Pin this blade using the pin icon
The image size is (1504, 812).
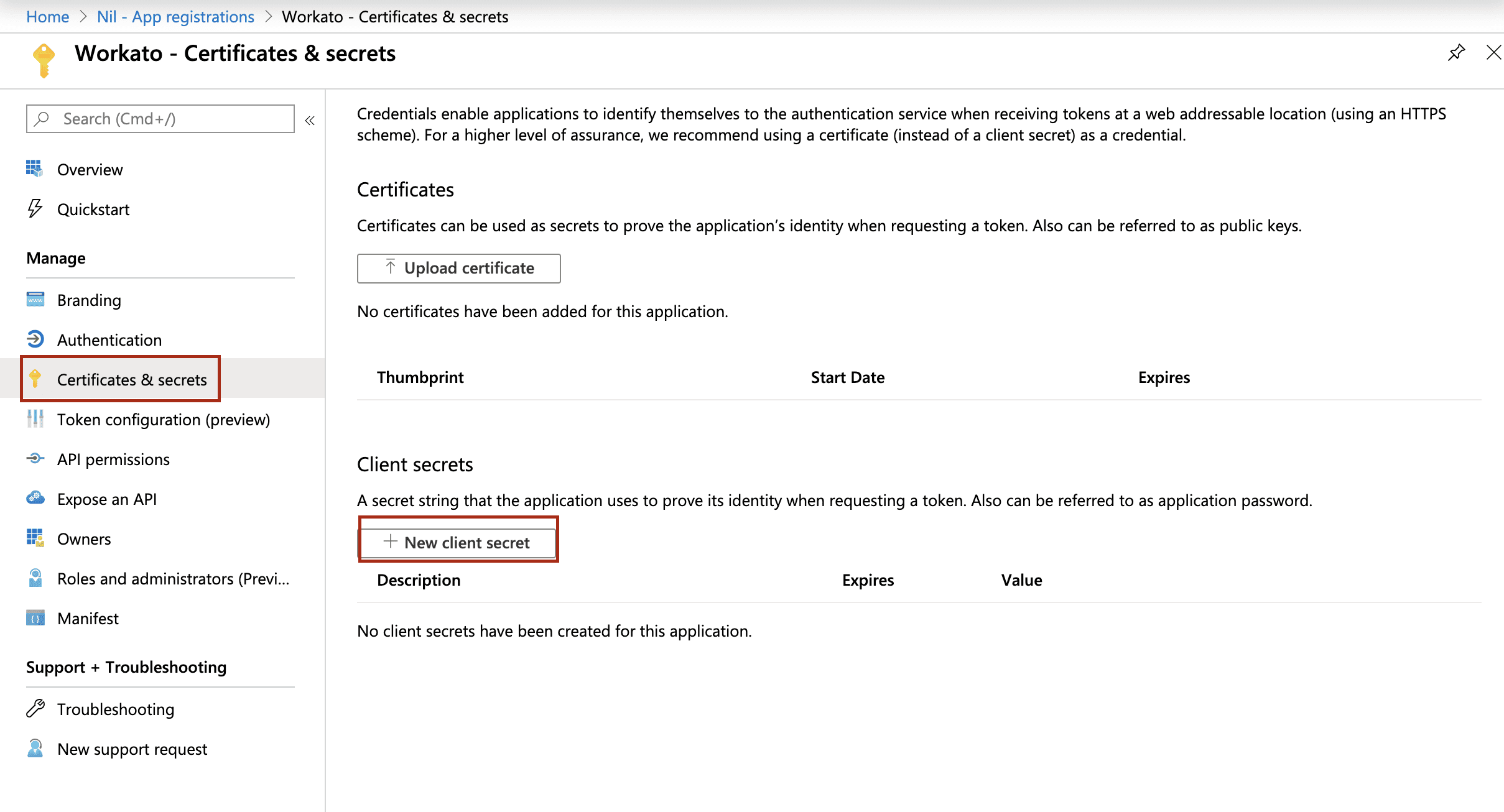[1456, 53]
